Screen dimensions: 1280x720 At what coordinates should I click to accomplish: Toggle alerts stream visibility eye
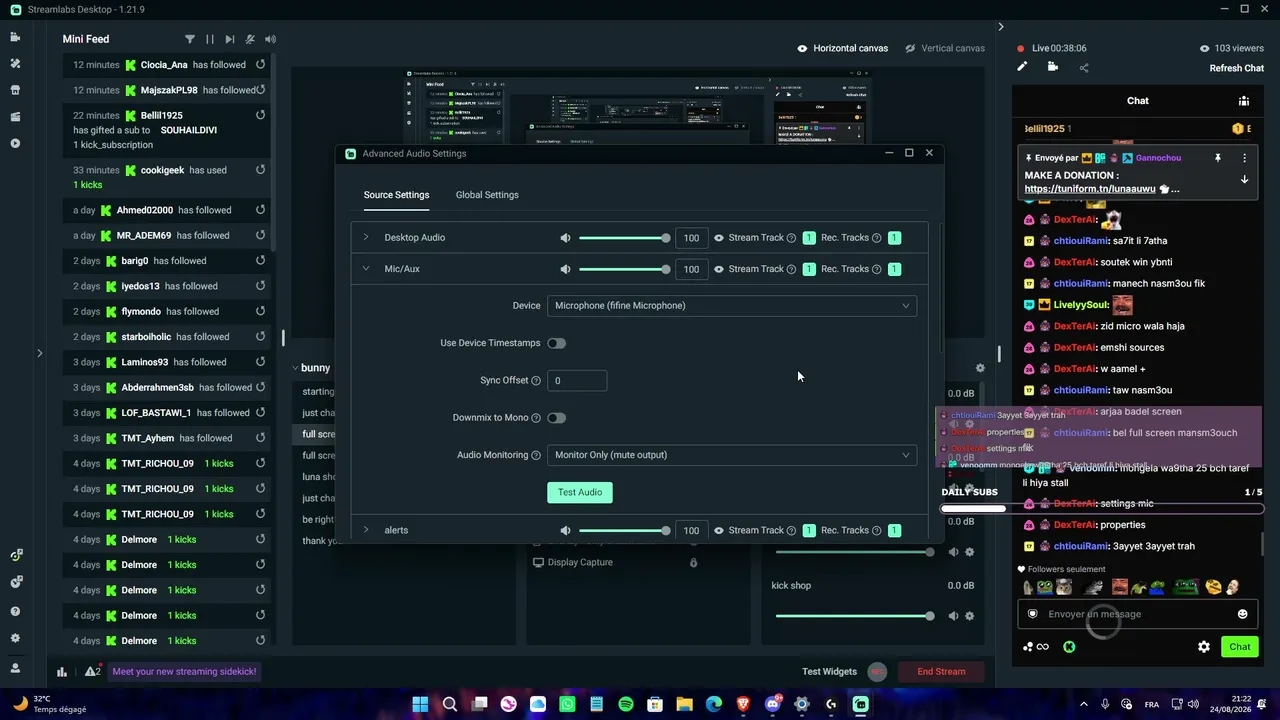point(718,531)
